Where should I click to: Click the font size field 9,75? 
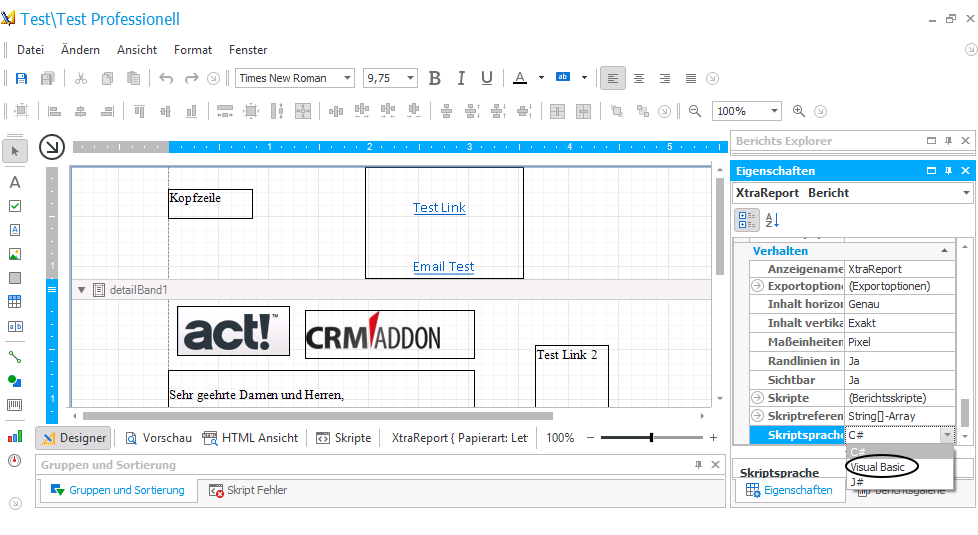pos(383,78)
